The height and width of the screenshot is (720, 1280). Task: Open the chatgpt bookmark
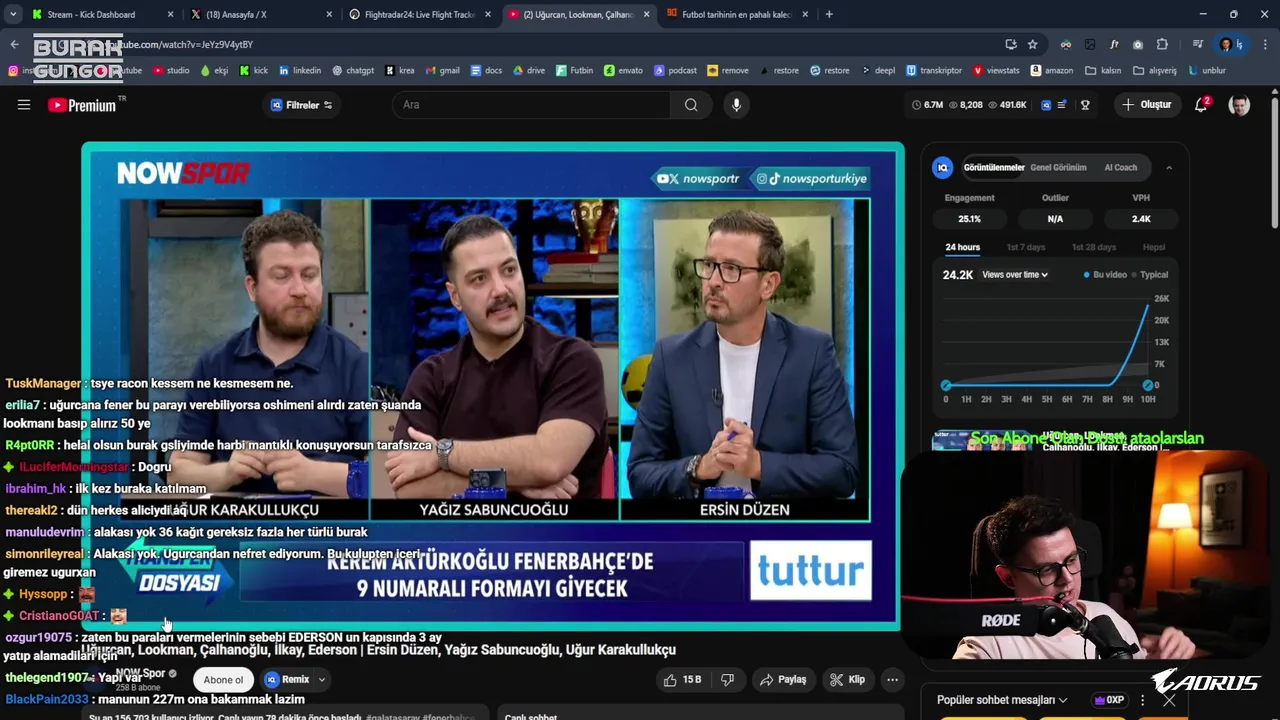click(353, 71)
